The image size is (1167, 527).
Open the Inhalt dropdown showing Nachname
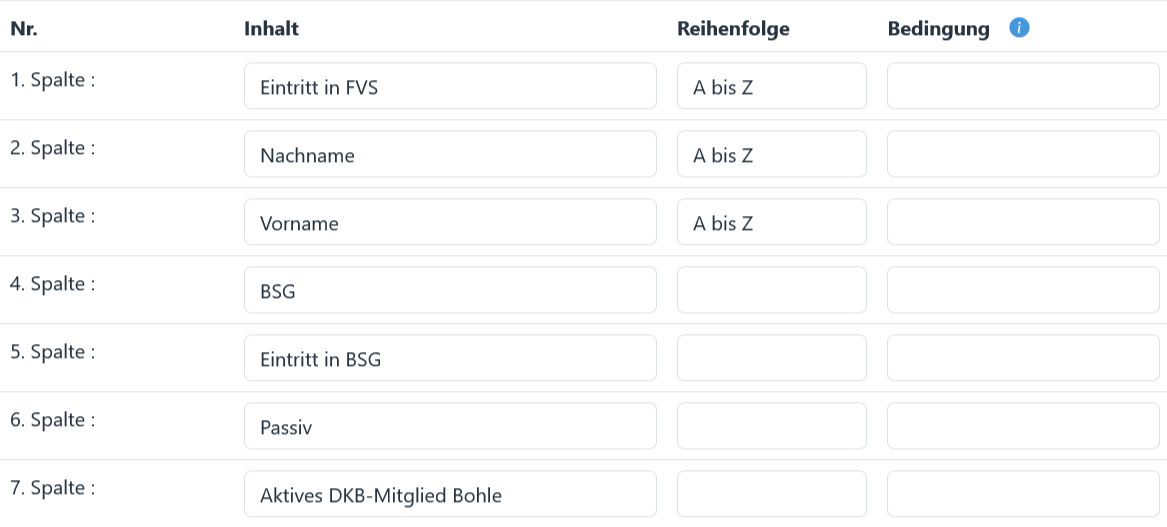[450, 155]
